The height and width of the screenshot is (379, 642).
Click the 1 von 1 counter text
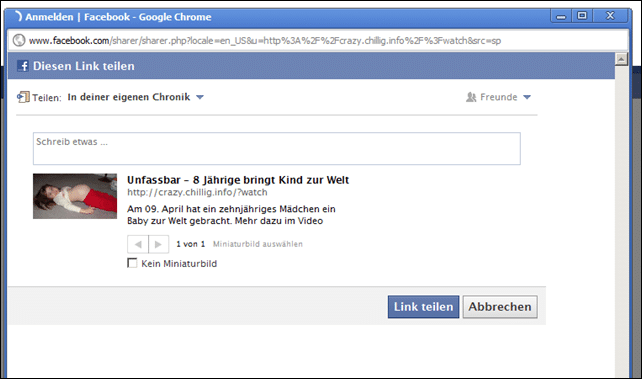click(190, 244)
